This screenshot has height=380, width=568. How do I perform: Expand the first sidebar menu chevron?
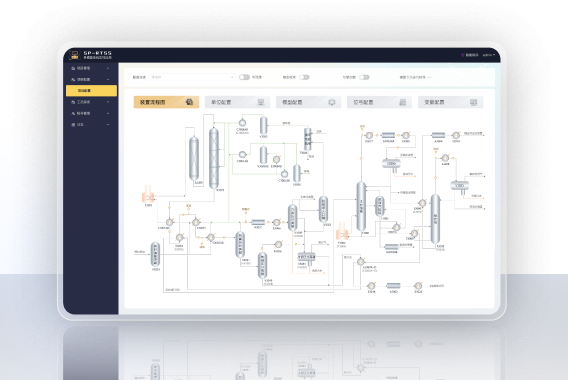108,68
